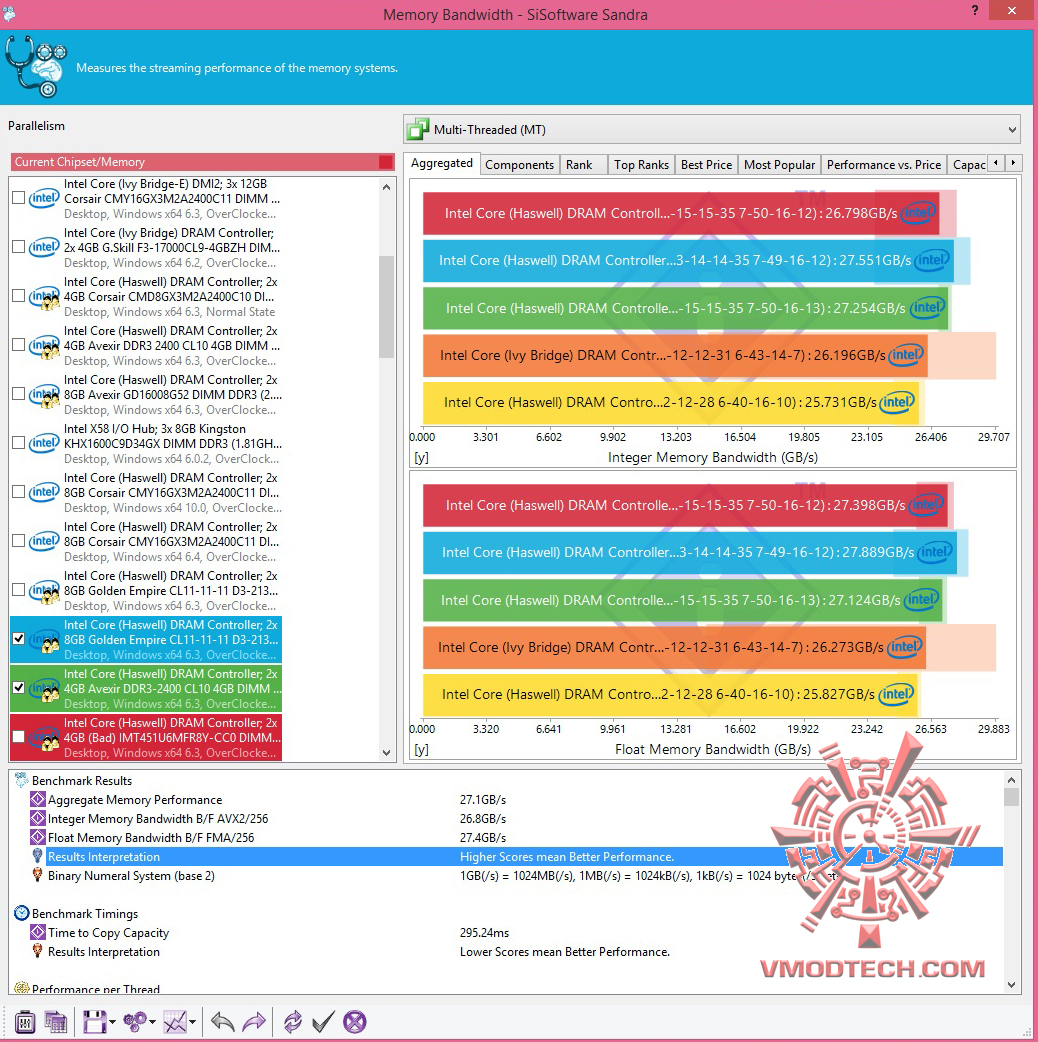This screenshot has height=1042, width=1038.
Task: Check the red IMT451U6MFR8Y-CC0 entry
Action: pyautogui.click(x=19, y=737)
